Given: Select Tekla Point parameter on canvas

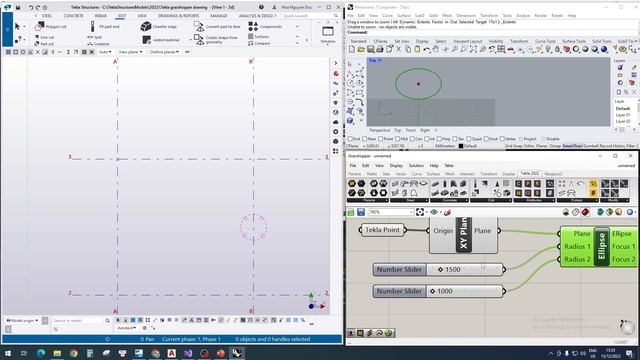Looking at the screenshot, I should [x=382, y=230].
